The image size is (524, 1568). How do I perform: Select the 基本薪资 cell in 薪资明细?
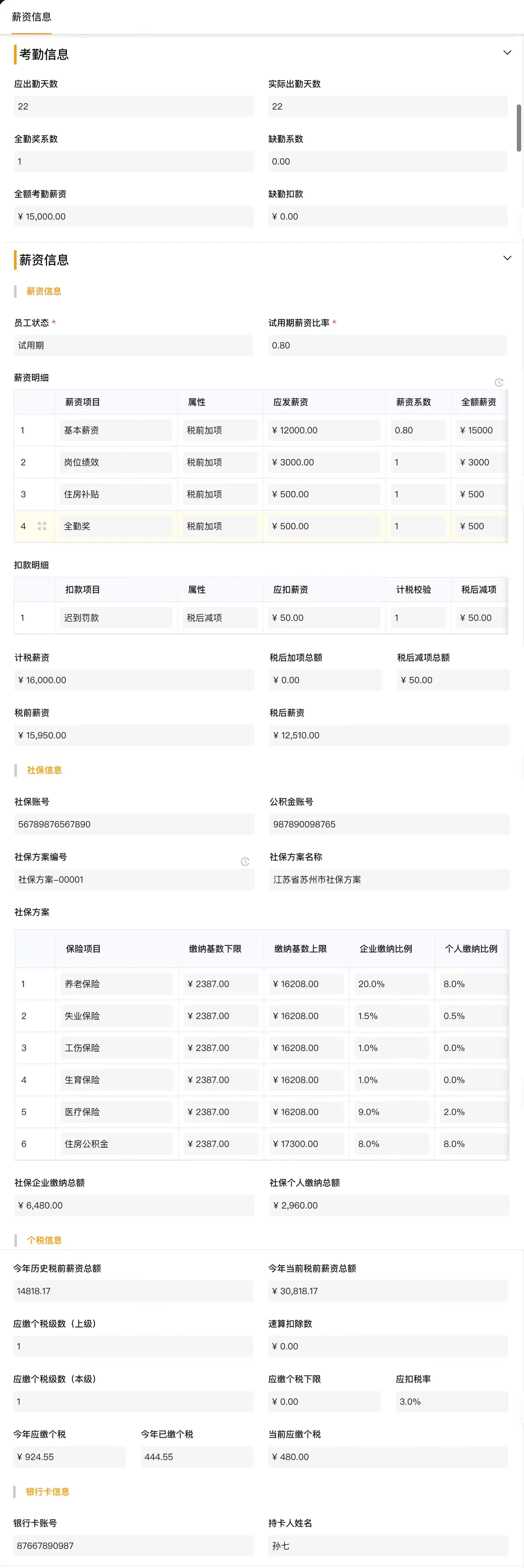[x=116, y=430]
